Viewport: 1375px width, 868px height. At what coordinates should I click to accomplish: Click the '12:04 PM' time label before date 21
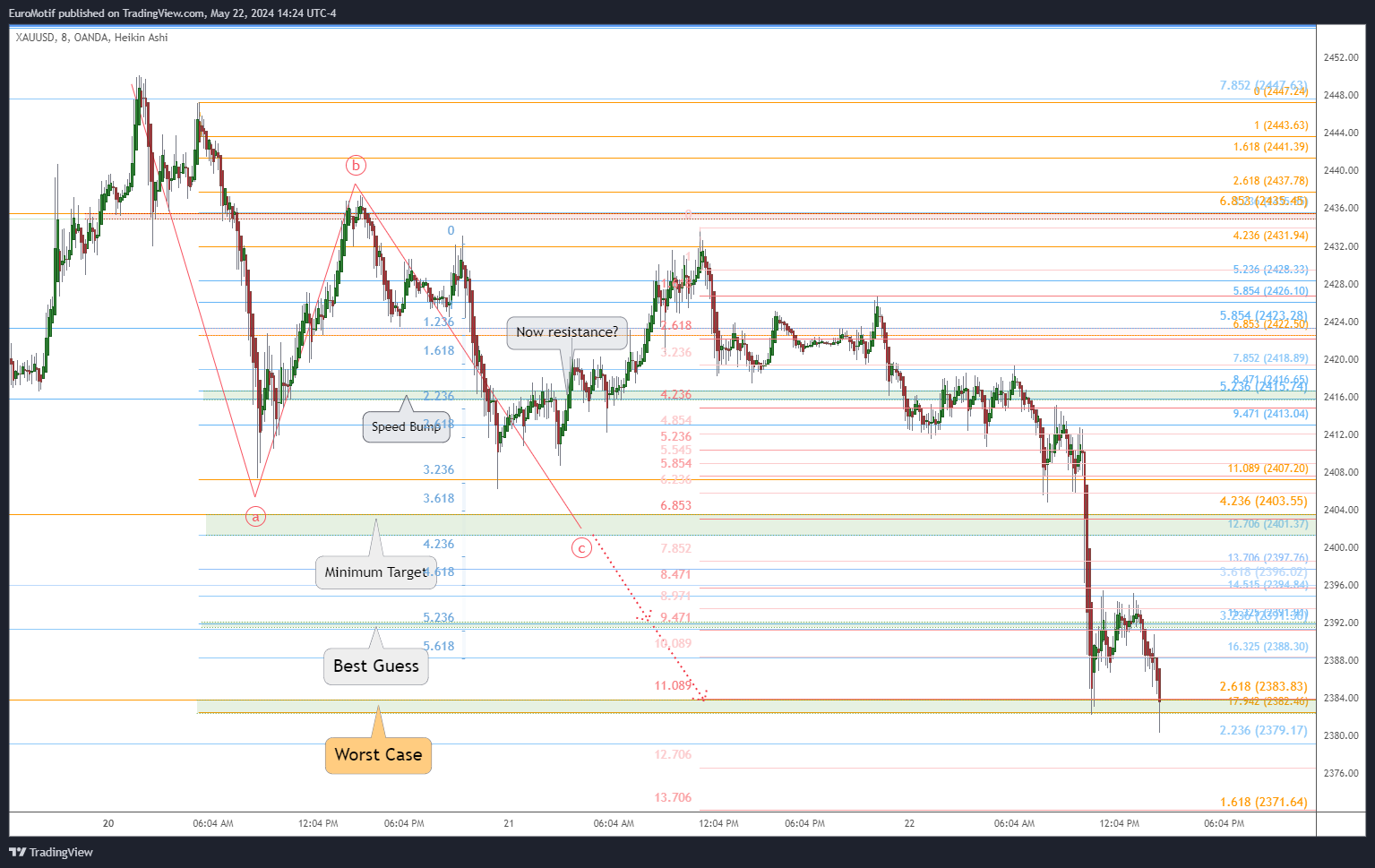pos(318,823)
